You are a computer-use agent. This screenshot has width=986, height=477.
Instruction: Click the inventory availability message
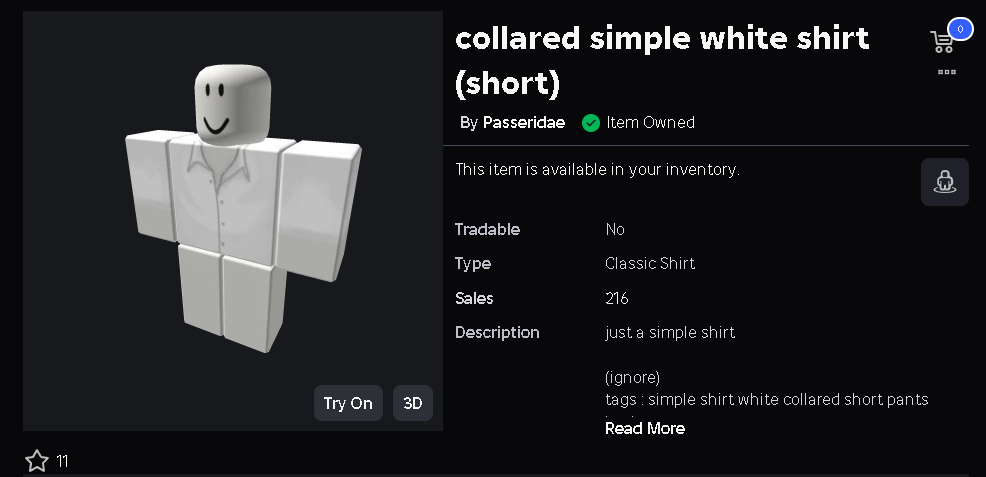[597, 170]
